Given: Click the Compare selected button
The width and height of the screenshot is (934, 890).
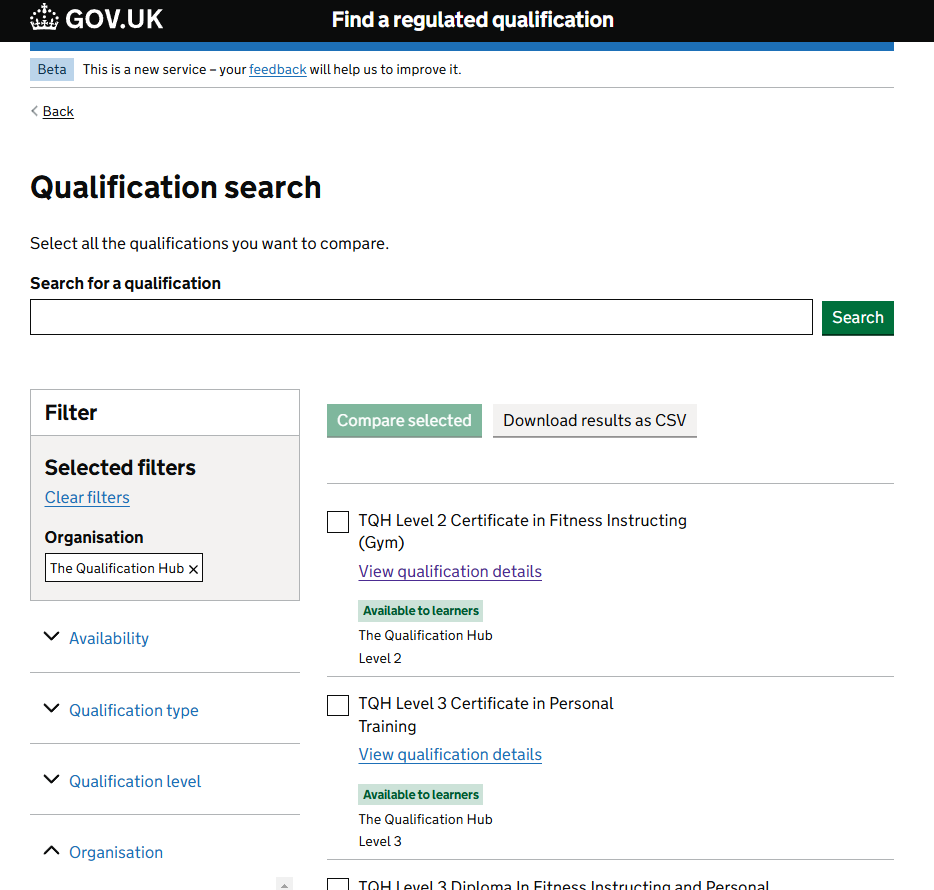Looking at the screenshot, I should pyautogui.click(x=404, y=420).
